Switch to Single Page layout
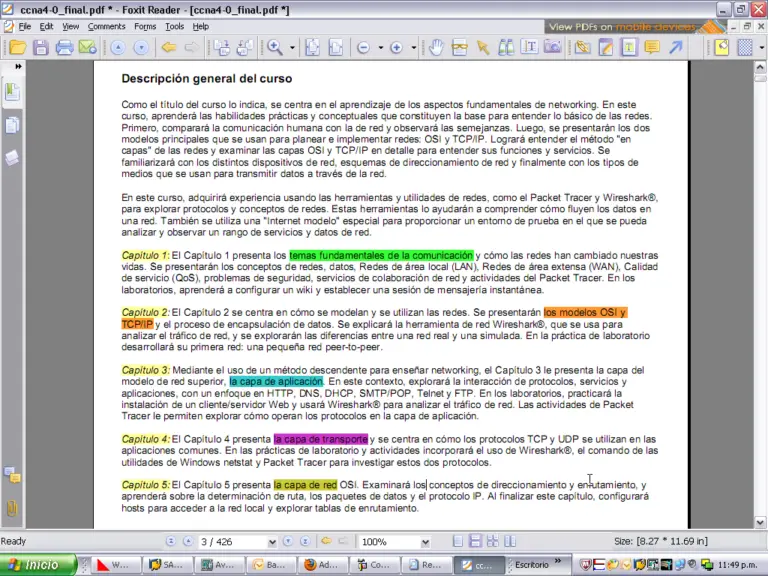This screenshot has height=576, width=768. [x=457, y=541]
